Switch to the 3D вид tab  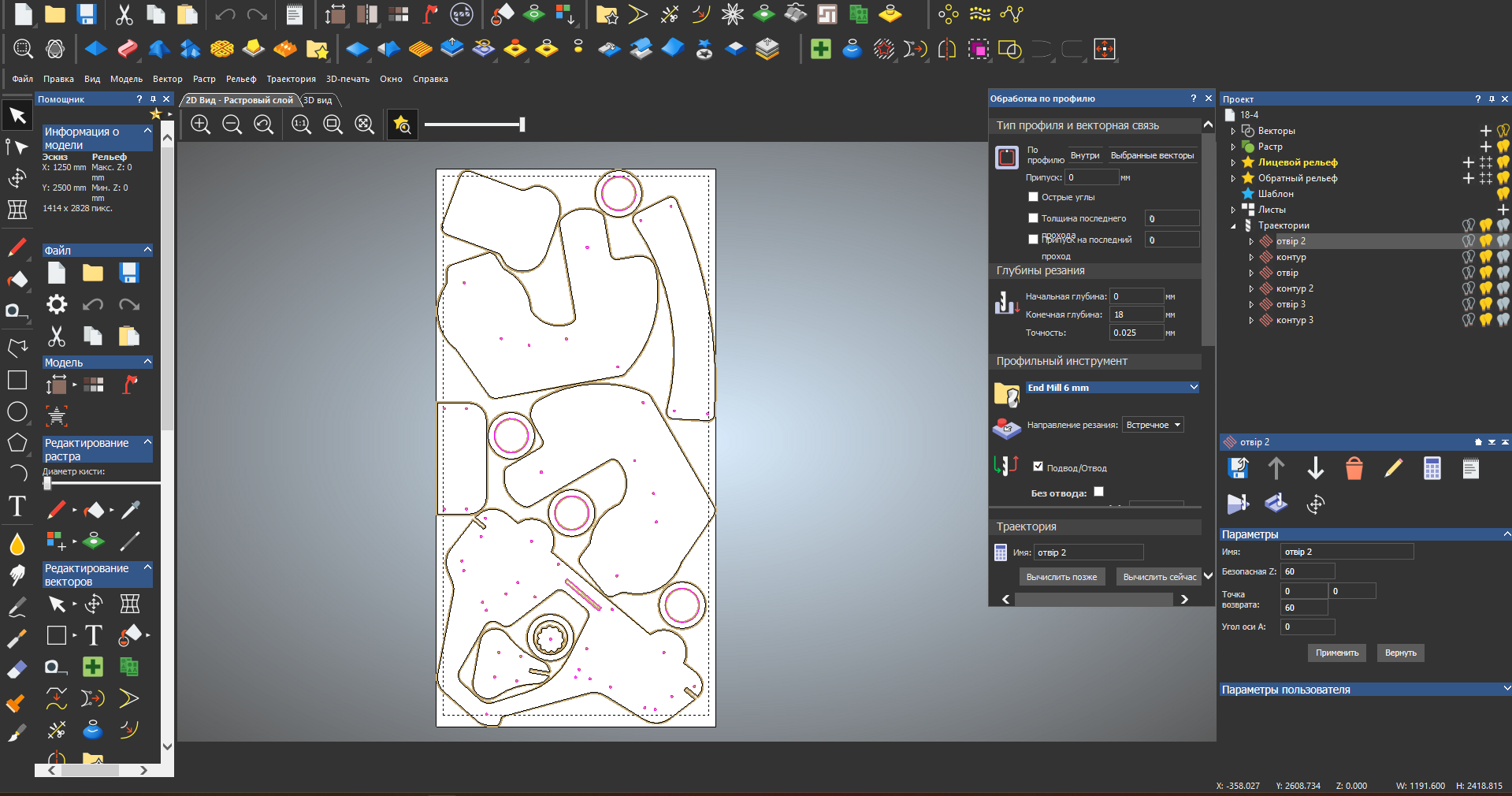point(318,100)
